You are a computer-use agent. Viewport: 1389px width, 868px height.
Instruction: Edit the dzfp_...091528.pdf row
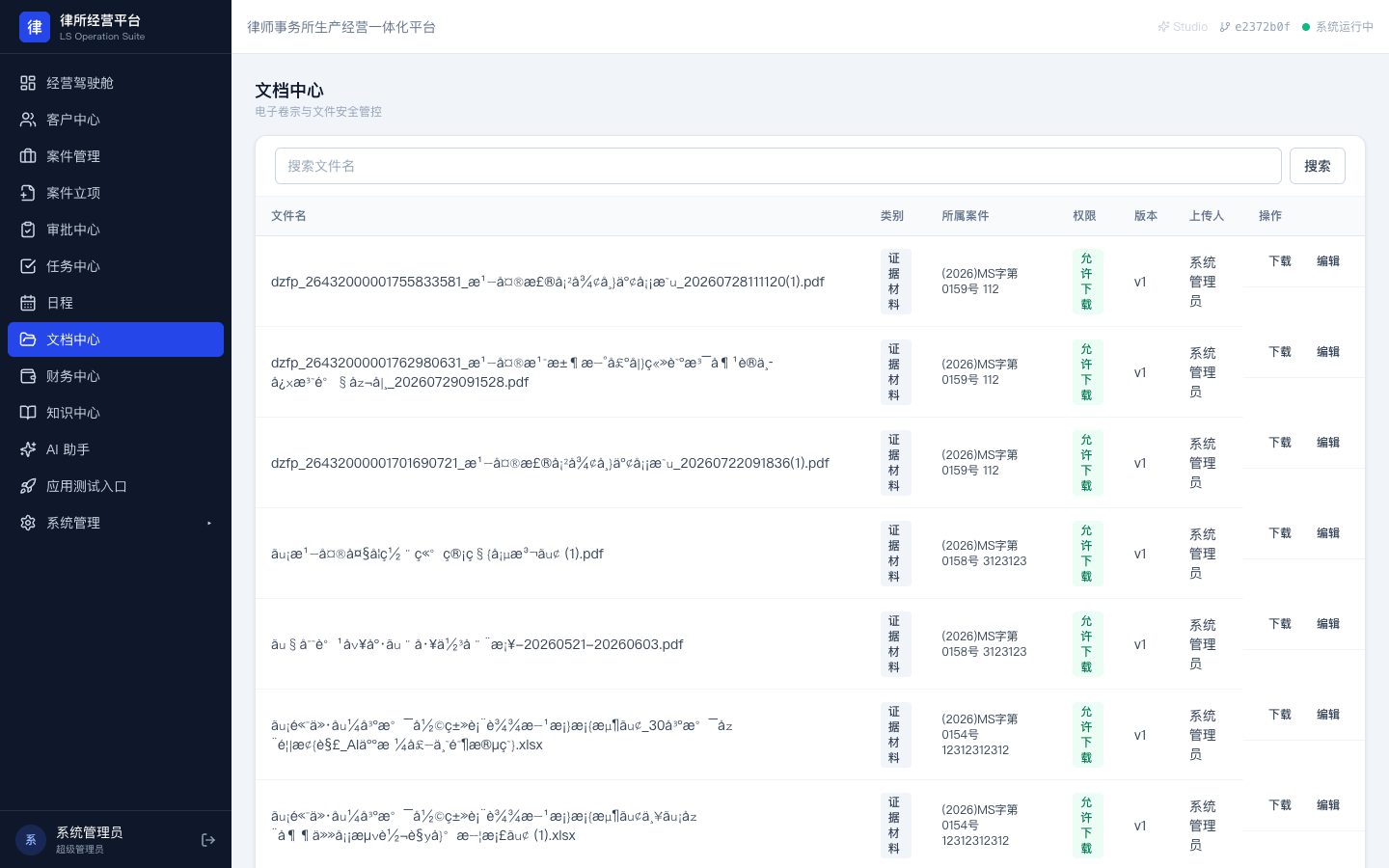(x=1328, y=352)
